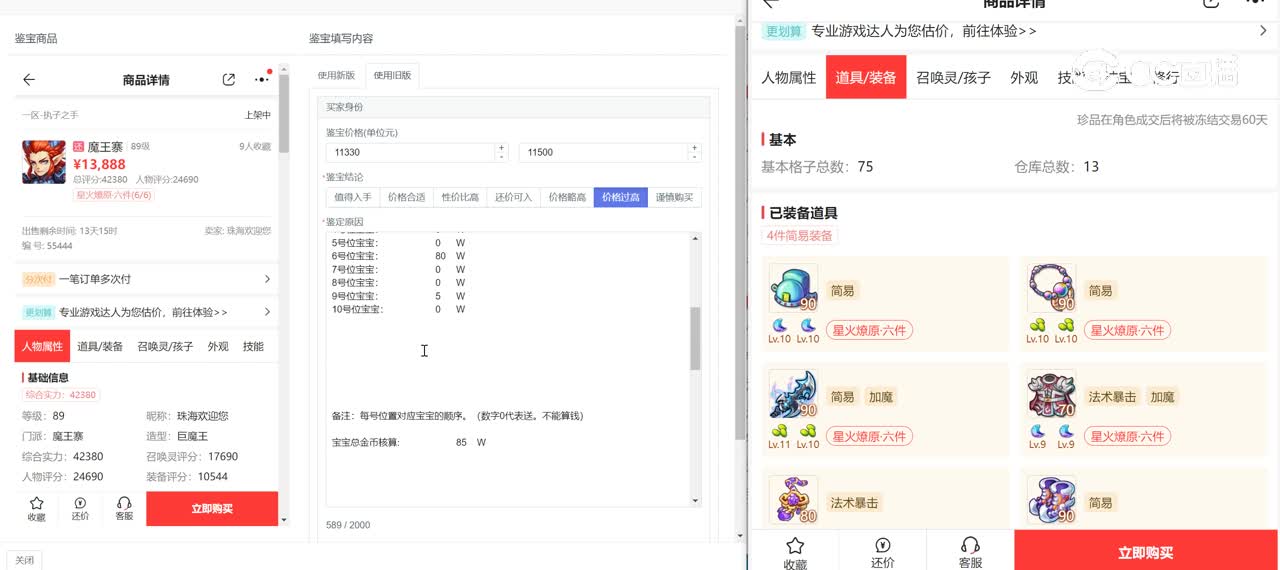Viewport: 1280px width, 570px height.
Task: Expand 更划算 estimate row in left panel
Action: (x=146, y=312)
